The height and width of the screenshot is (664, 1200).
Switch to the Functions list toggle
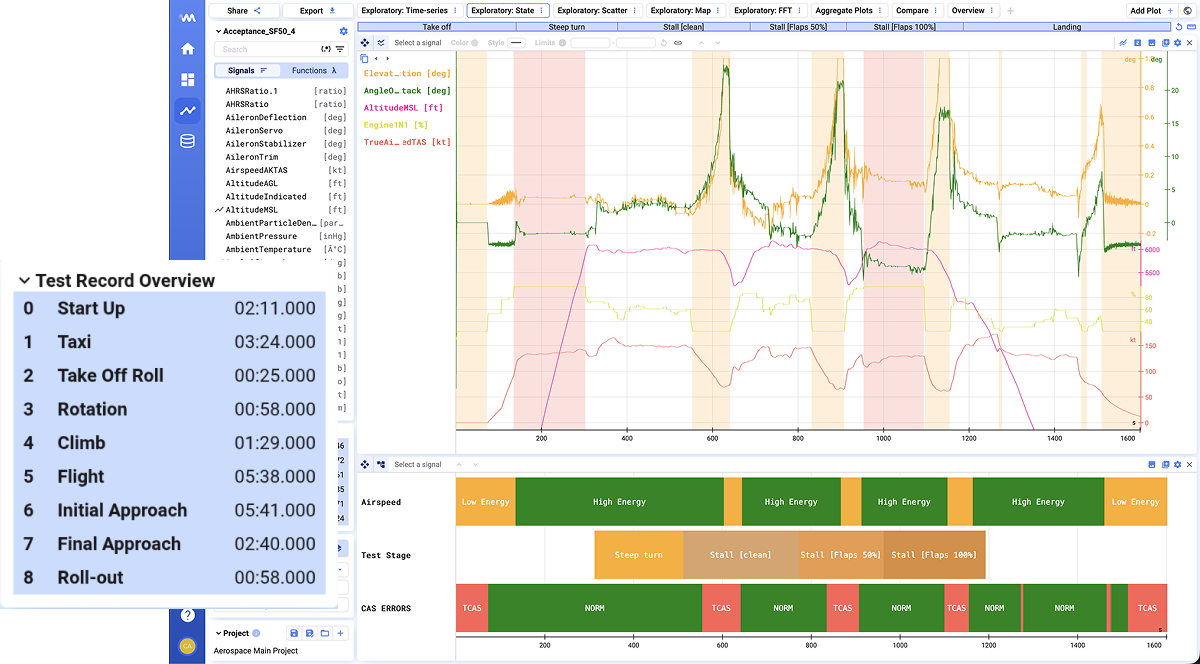[314, 71]
